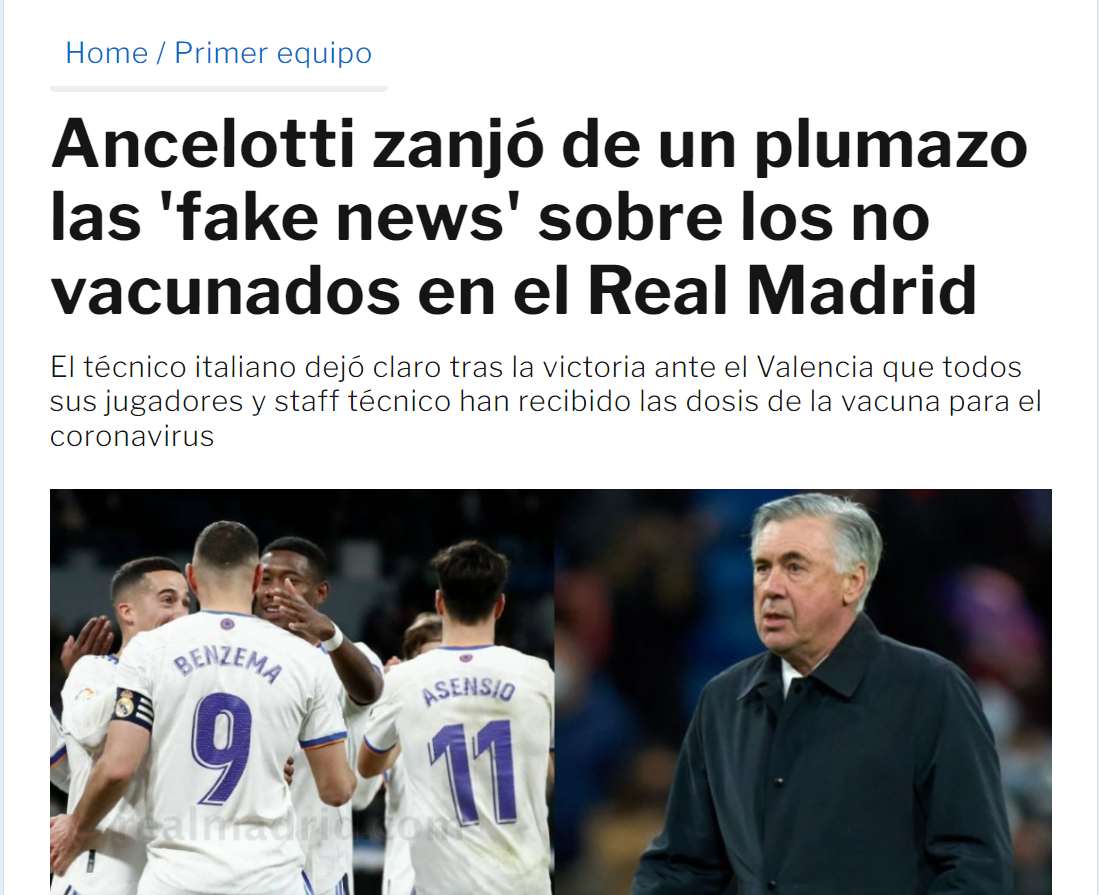Viewport: 1099px width, 895px height.
Task: Open the photo of players celebrating
Action: 302,692
